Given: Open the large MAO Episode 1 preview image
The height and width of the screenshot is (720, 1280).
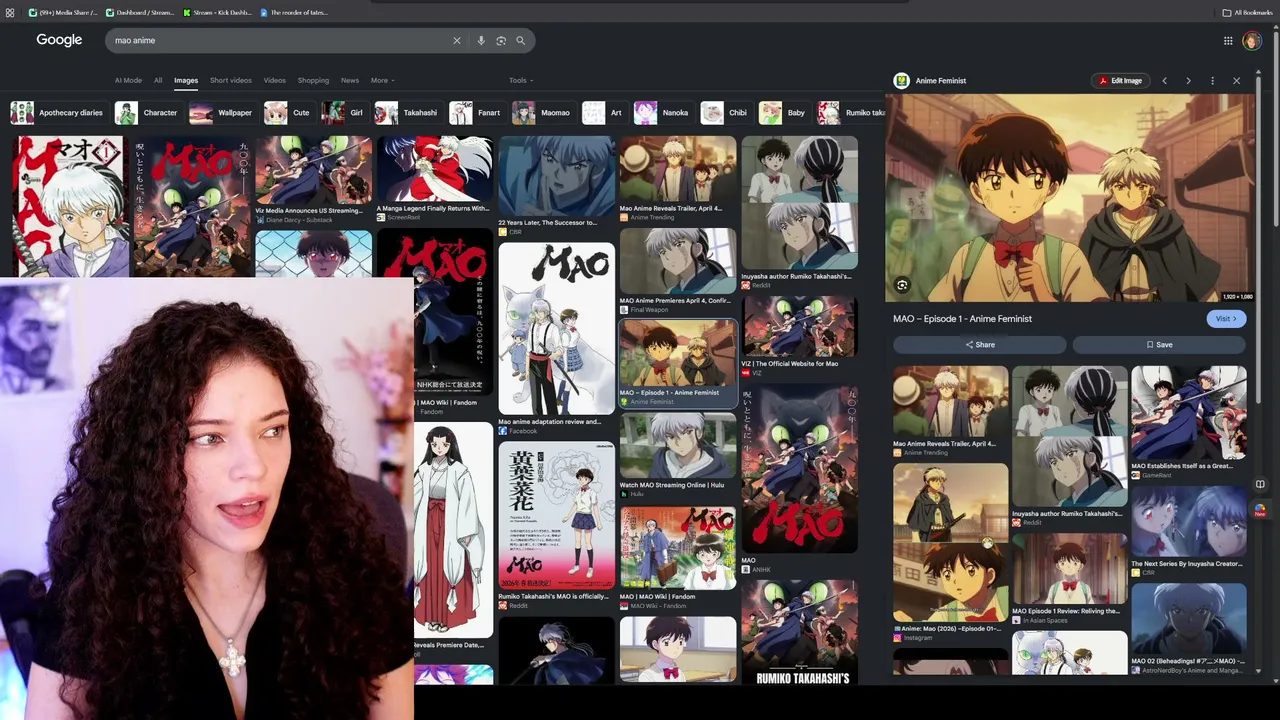Looking at the screenshot, I should (1070, 198).
